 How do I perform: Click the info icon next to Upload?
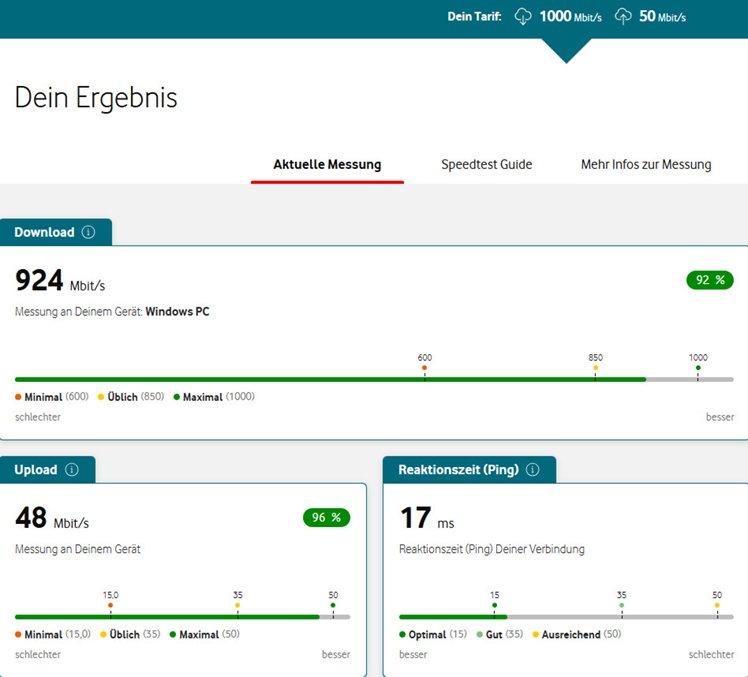click(71, 469)
